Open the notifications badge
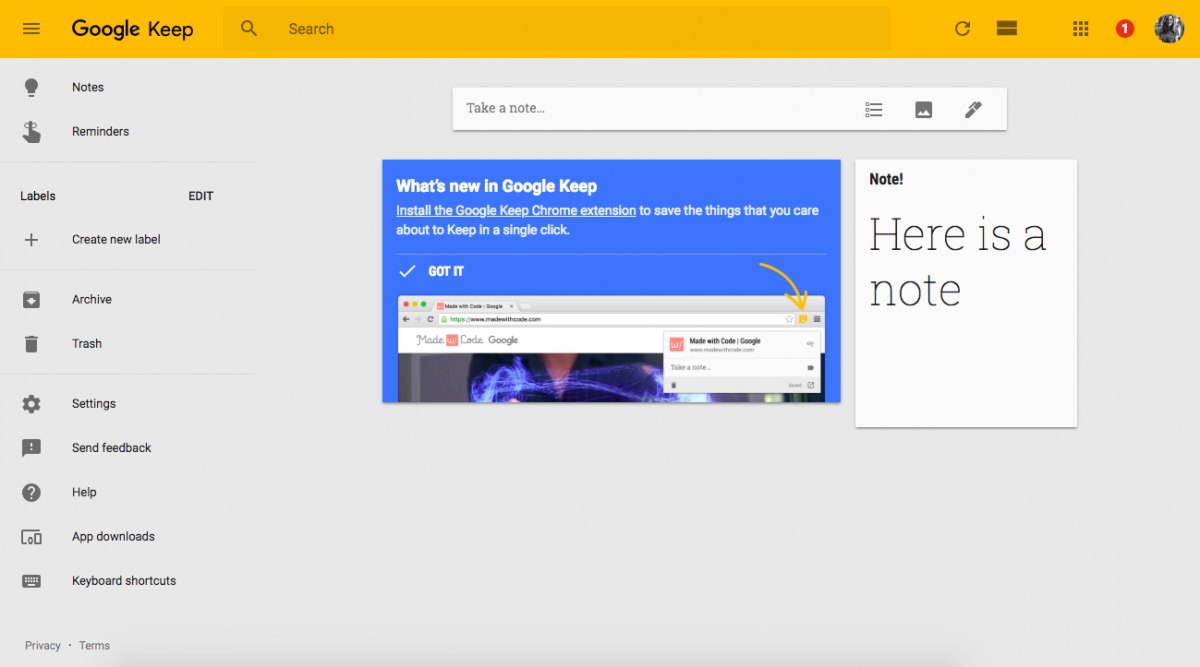This screenshot has width=1200, height=667. pyautogui.click(x=1125, y=29)
